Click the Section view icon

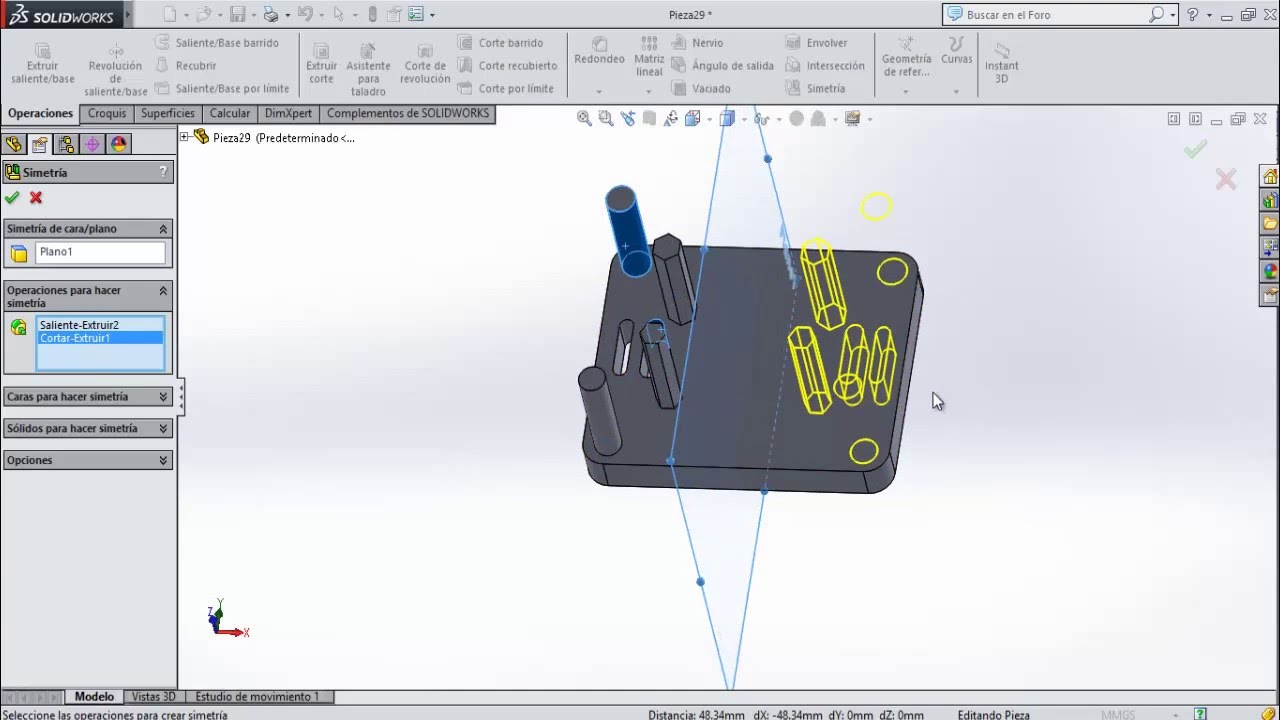coord(650,118)
